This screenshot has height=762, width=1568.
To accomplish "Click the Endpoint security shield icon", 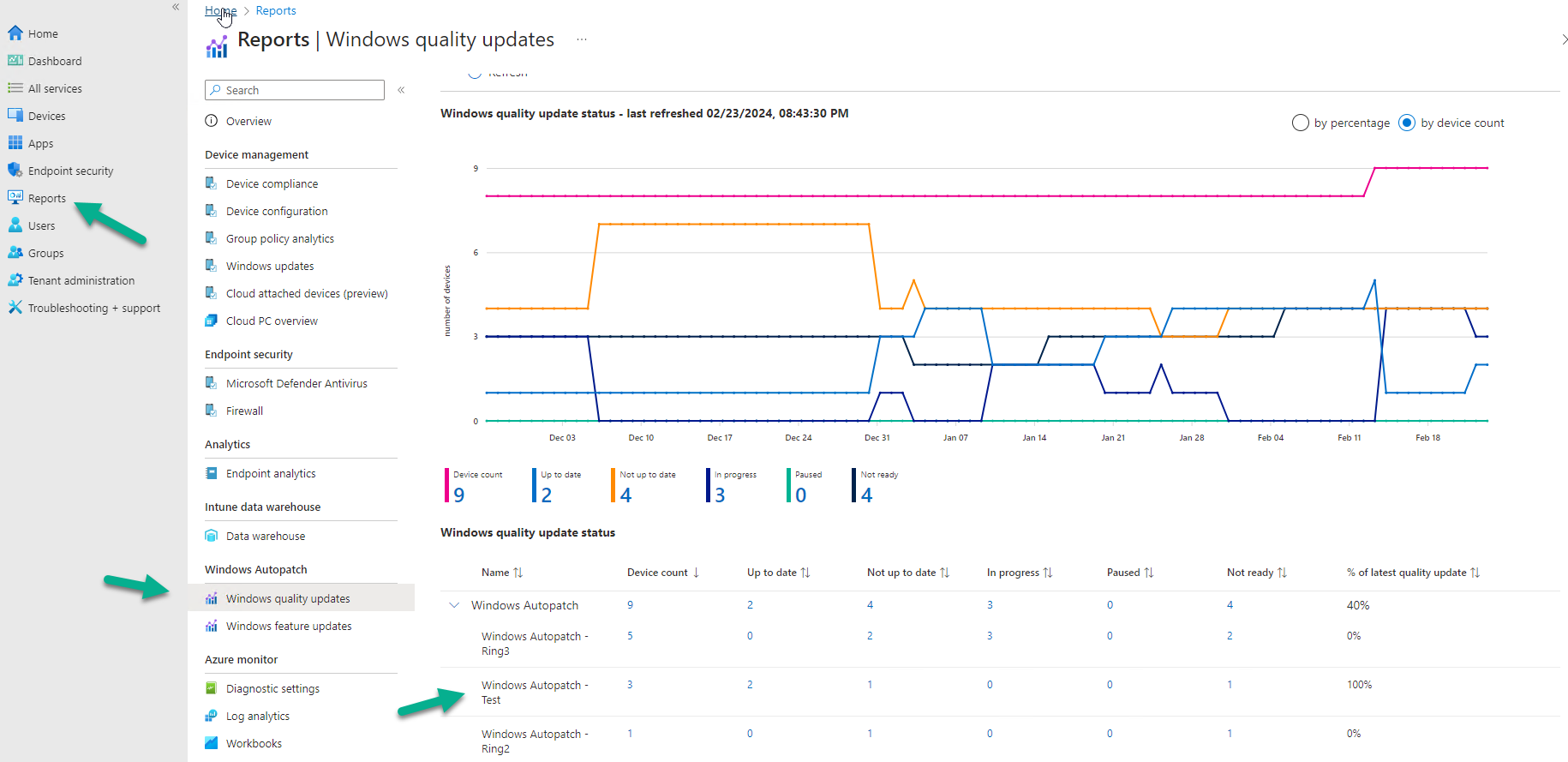I will [15, 171].
